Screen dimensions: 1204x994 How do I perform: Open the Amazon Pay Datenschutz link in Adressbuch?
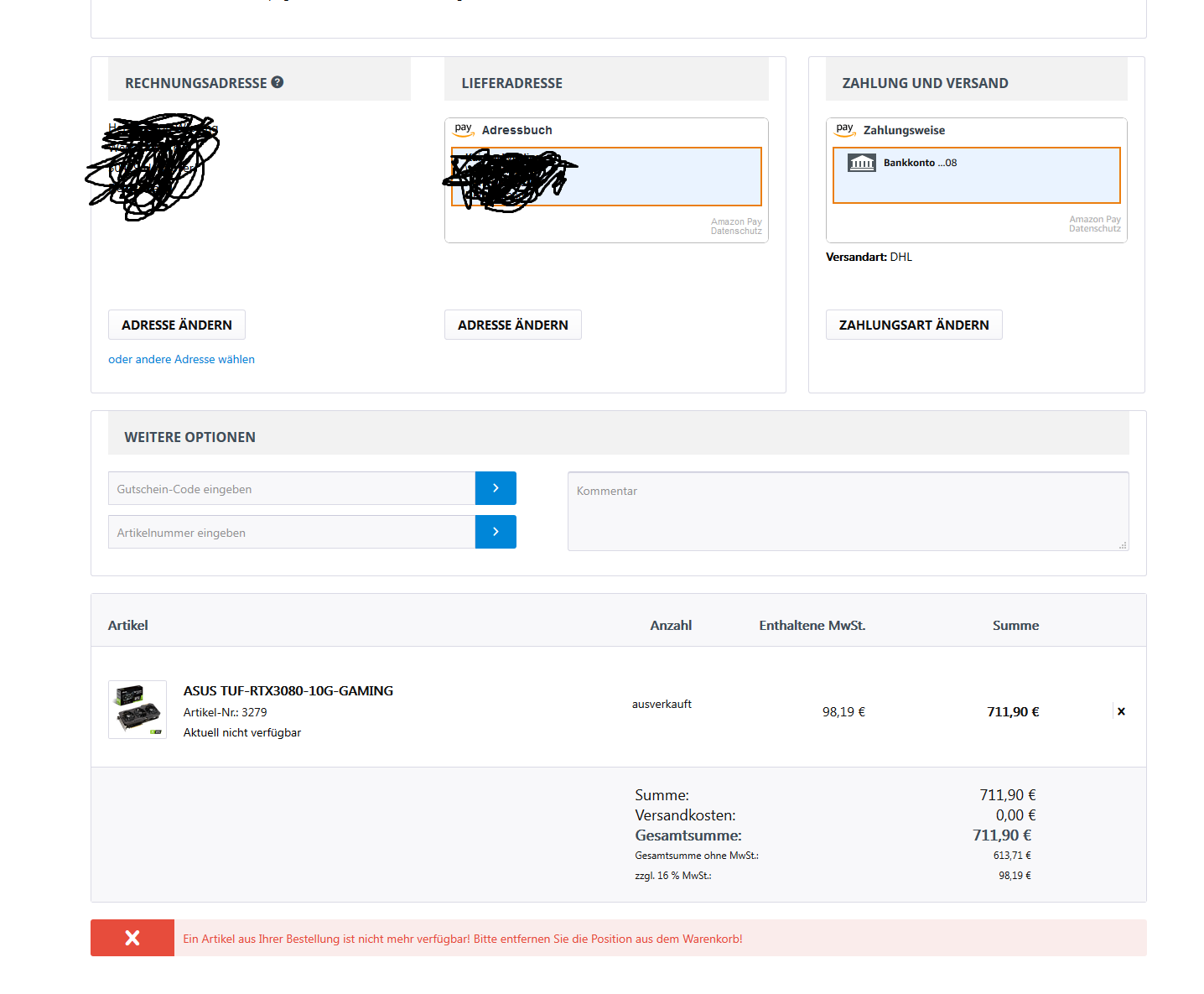pos(736,226)
